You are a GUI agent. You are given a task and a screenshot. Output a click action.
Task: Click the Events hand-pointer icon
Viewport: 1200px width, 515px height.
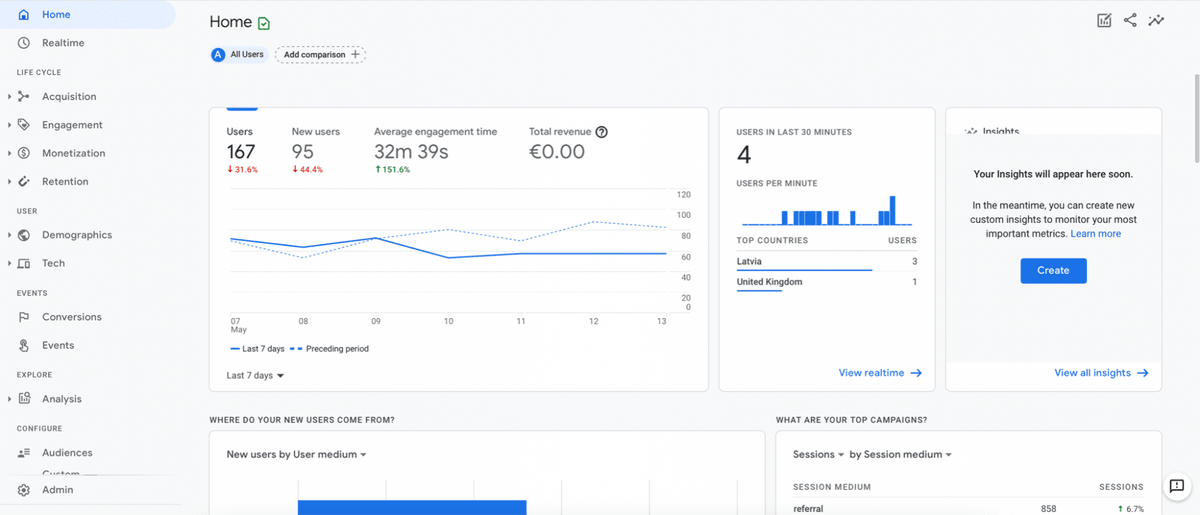coord(24,345)
